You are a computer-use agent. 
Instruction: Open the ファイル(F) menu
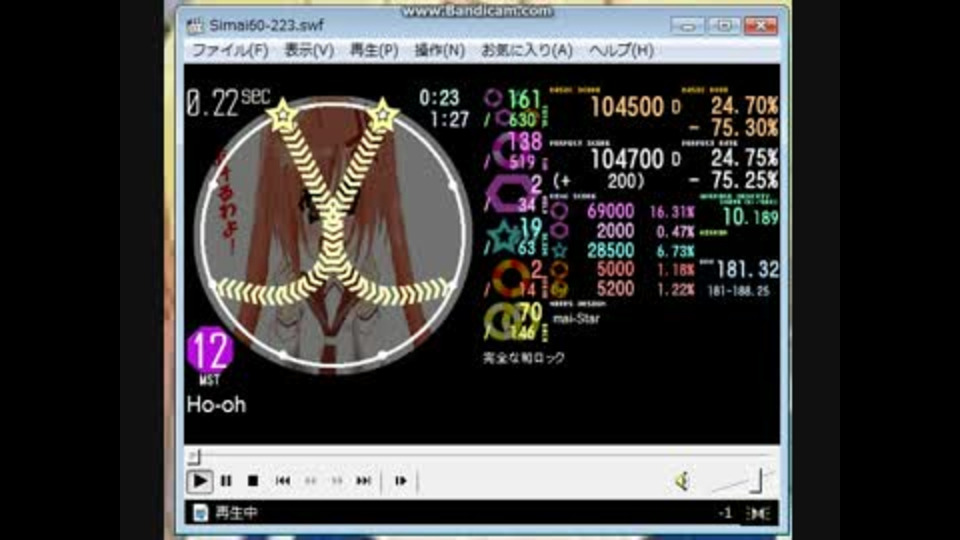coord(230,50)
